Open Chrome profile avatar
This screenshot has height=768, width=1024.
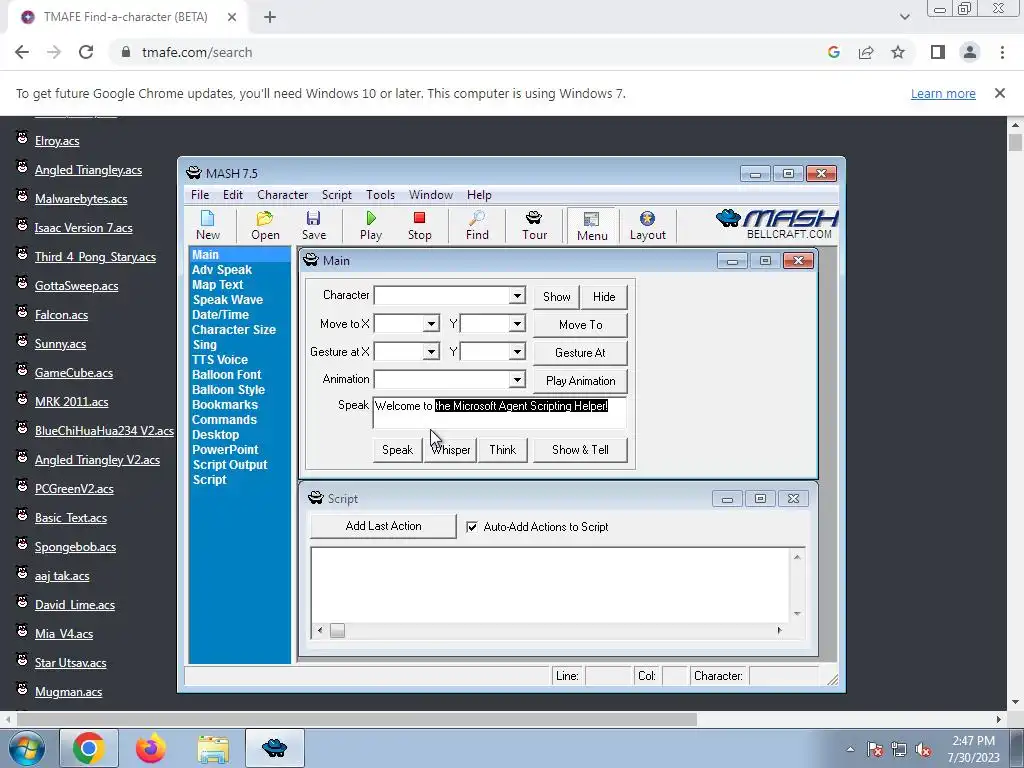tap(970, 52)
